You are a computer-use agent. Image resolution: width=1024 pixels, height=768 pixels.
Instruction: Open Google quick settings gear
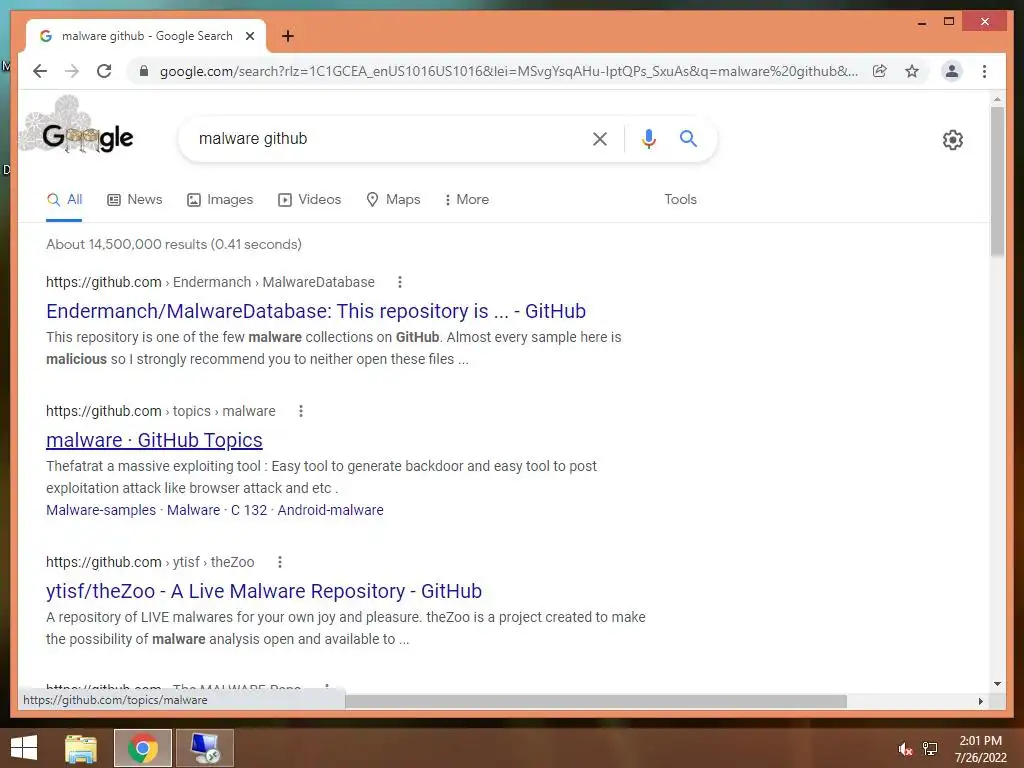(x=953, y=139)
